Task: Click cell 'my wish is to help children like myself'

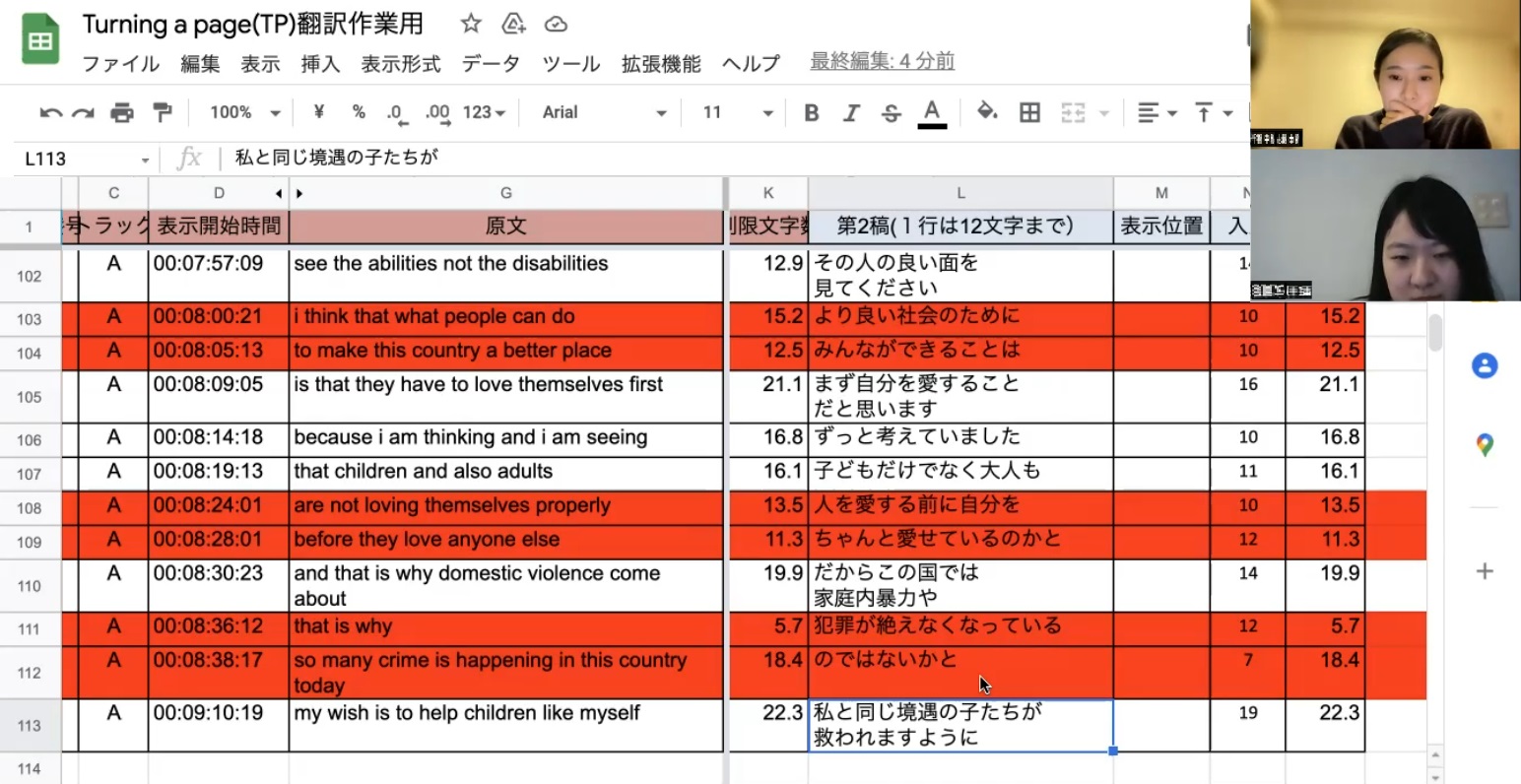Action: pyautogui.click(x=506, y=726)
